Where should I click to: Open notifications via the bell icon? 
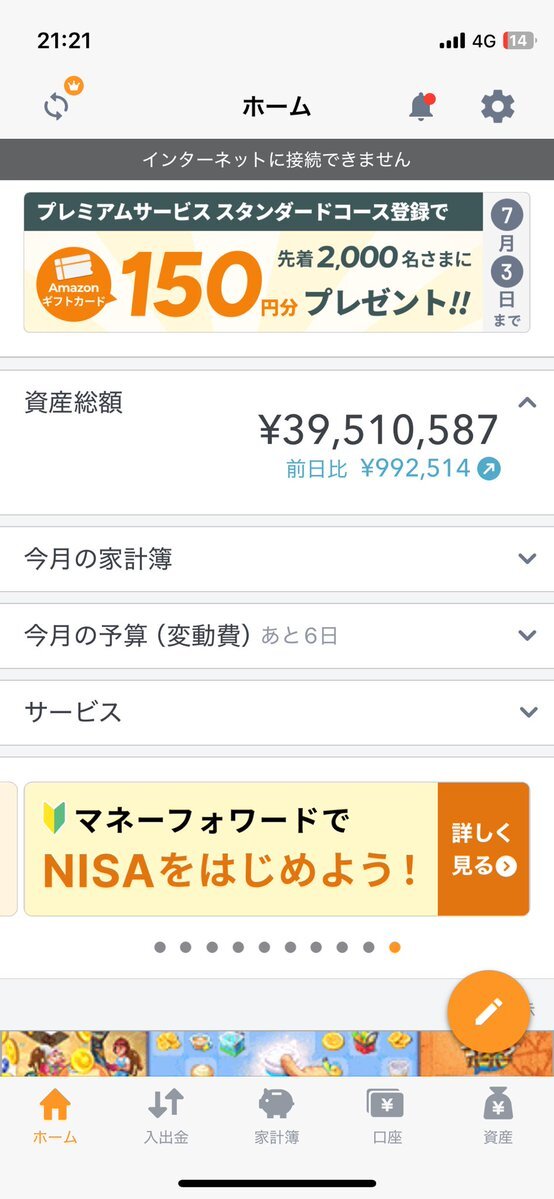coord(422,106)
